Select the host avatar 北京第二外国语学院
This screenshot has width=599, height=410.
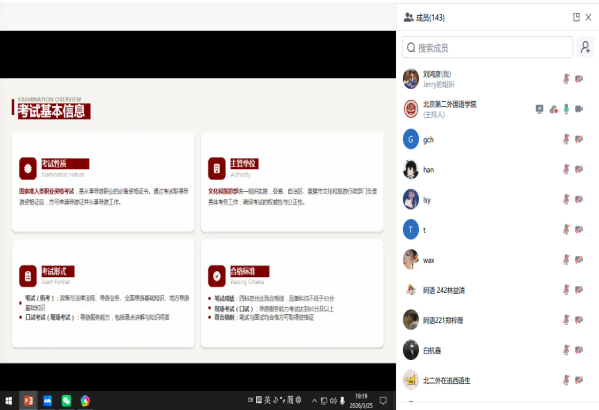[x=411, y=109]
